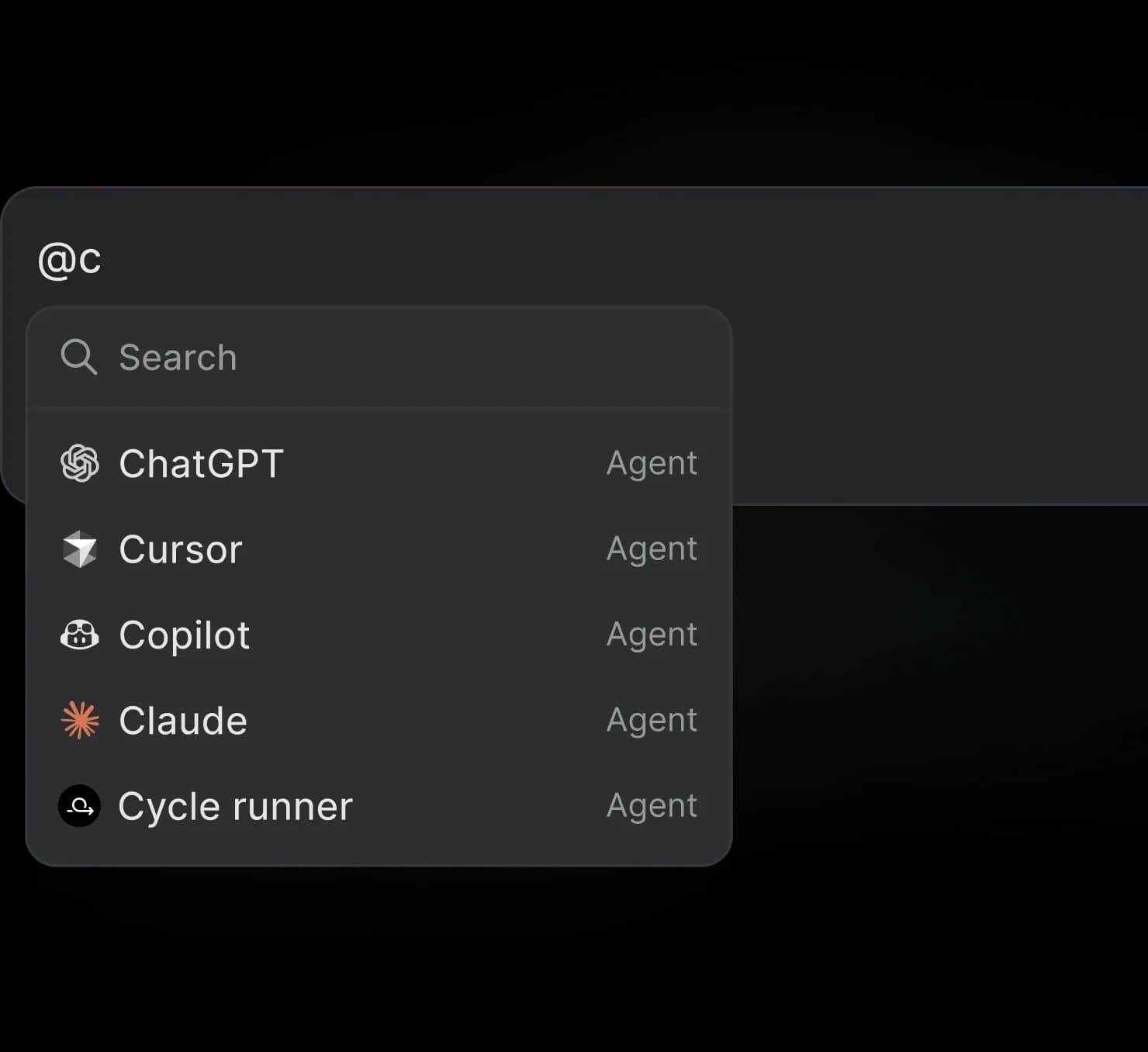Select the ChatGPT agent icon
1148x1052 pixels.
tap(80, 463)
